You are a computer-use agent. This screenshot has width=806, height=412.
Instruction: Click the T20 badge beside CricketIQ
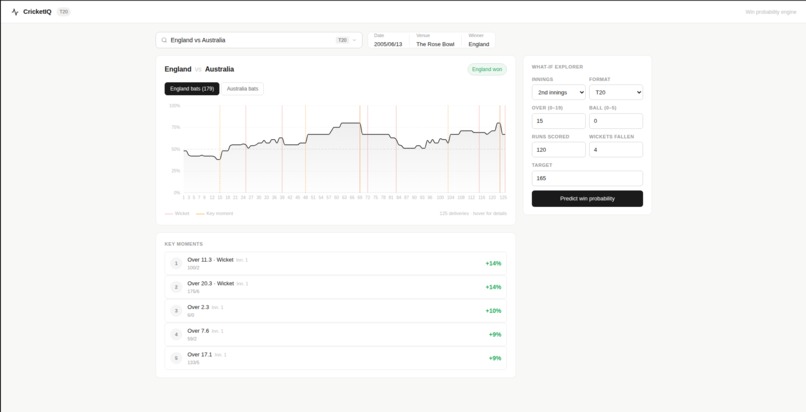tap(63, 12)
